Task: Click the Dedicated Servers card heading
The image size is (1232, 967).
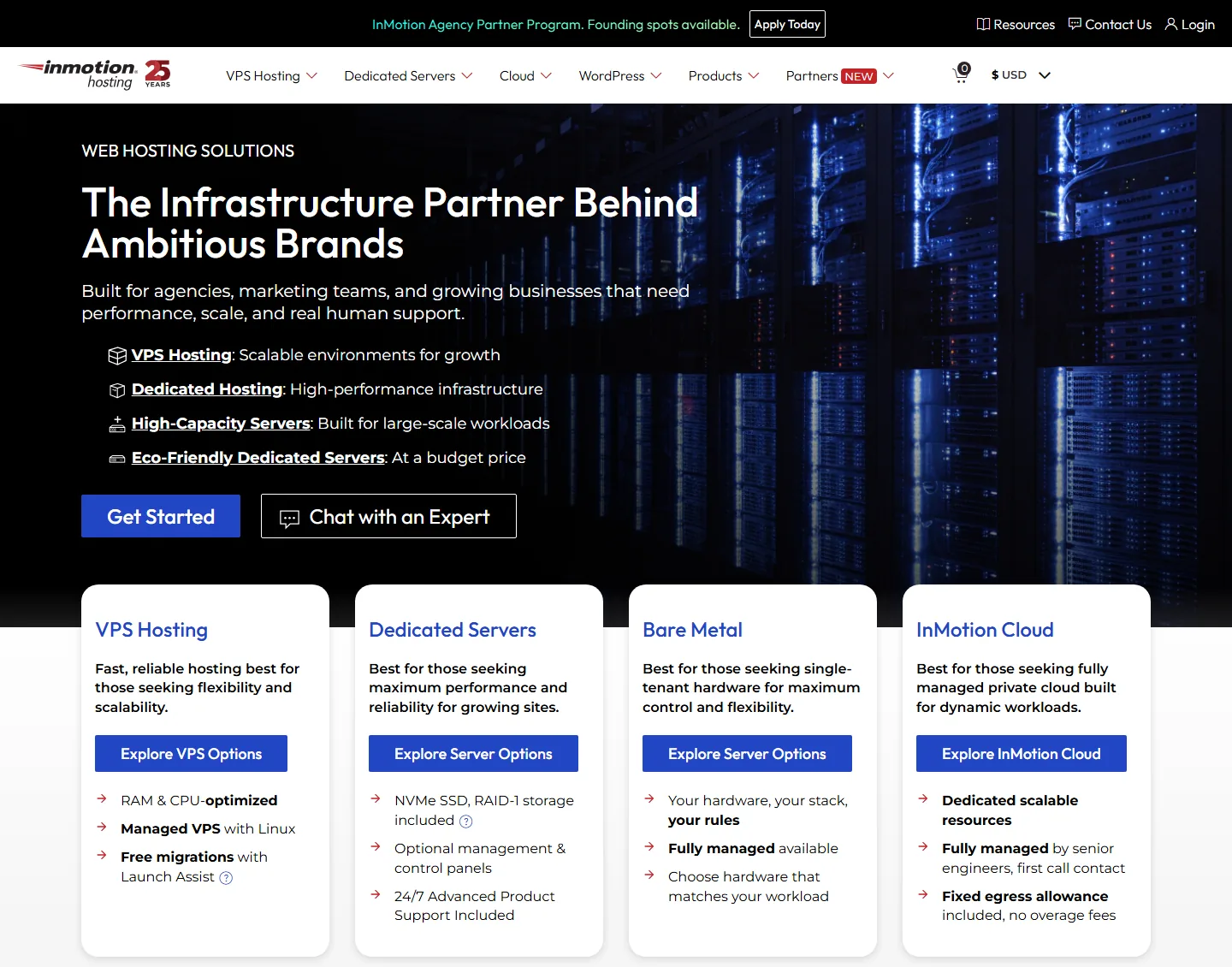Action: click(453, 630)
